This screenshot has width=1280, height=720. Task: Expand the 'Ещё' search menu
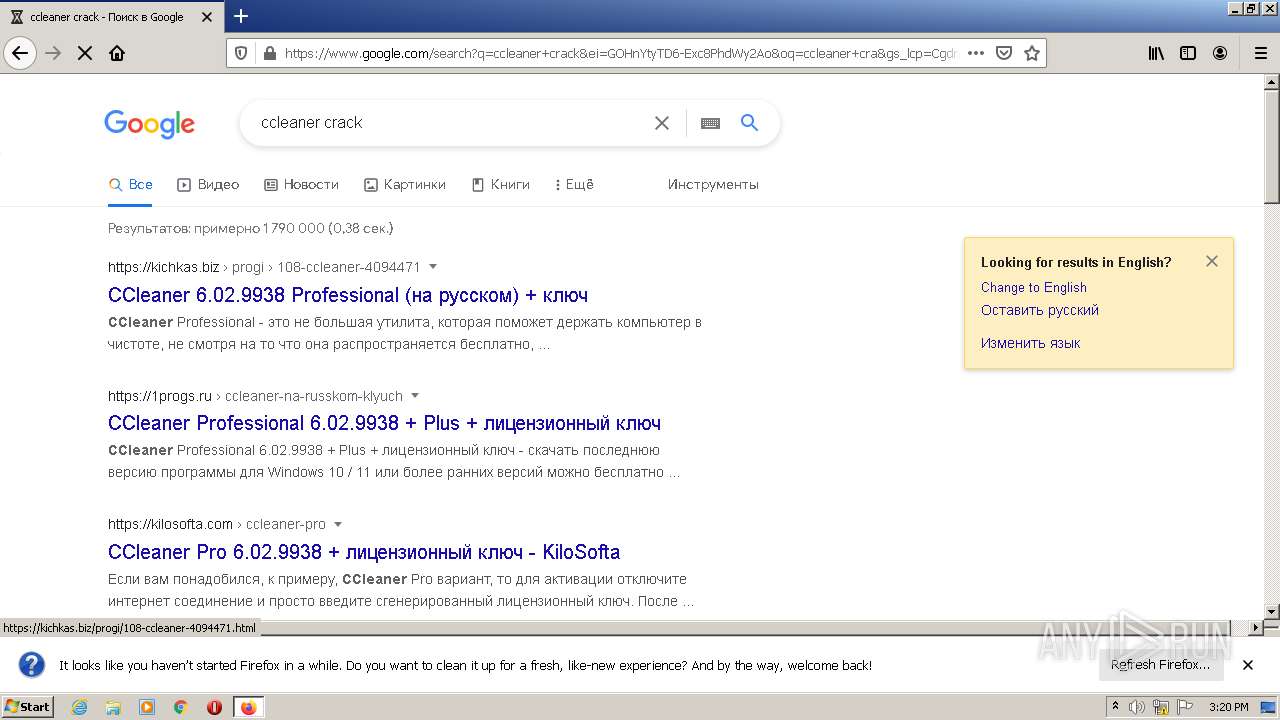pos(574,184)
